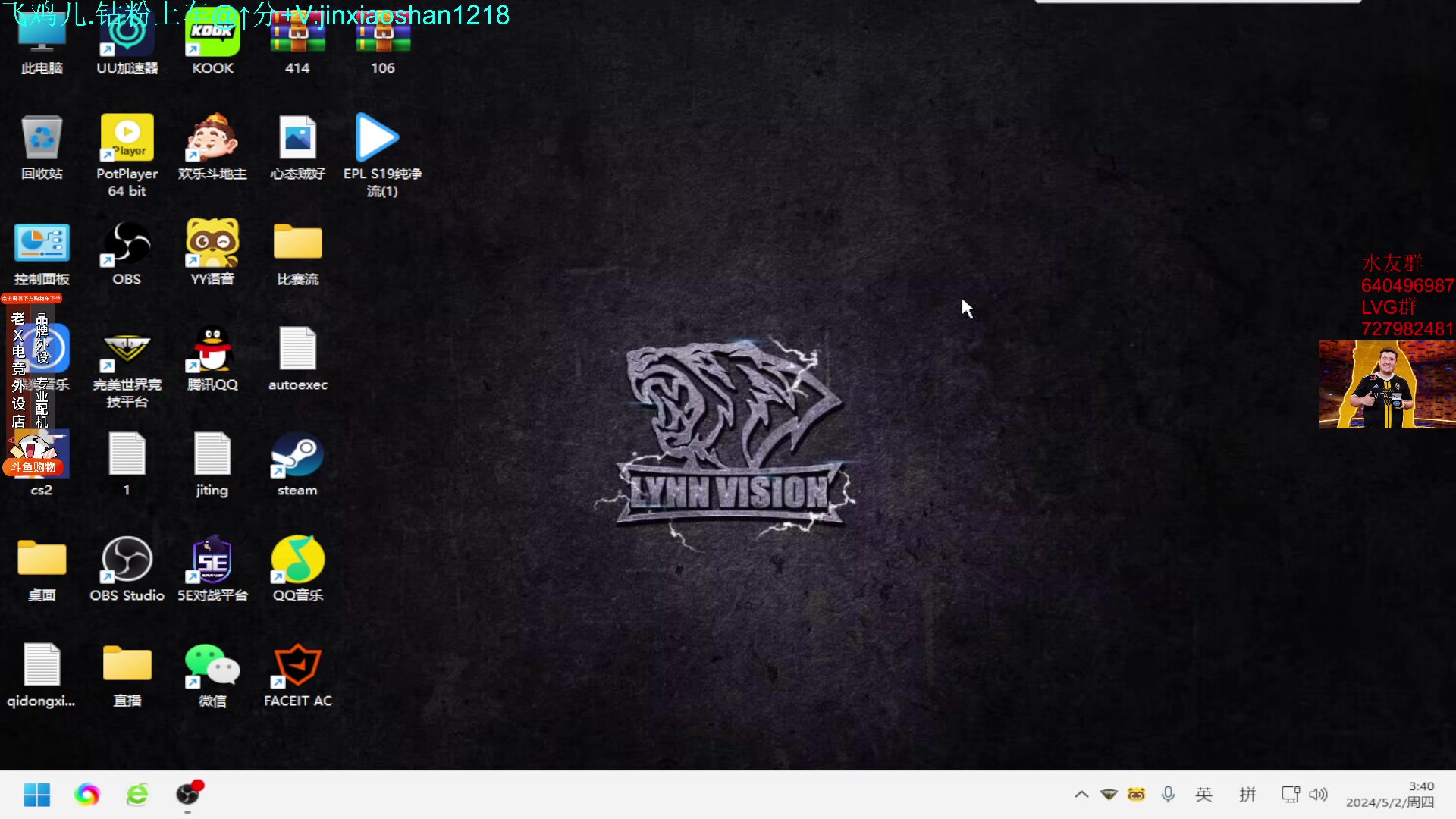
Task: Select the autoexec file
Action: coord(297,359)
